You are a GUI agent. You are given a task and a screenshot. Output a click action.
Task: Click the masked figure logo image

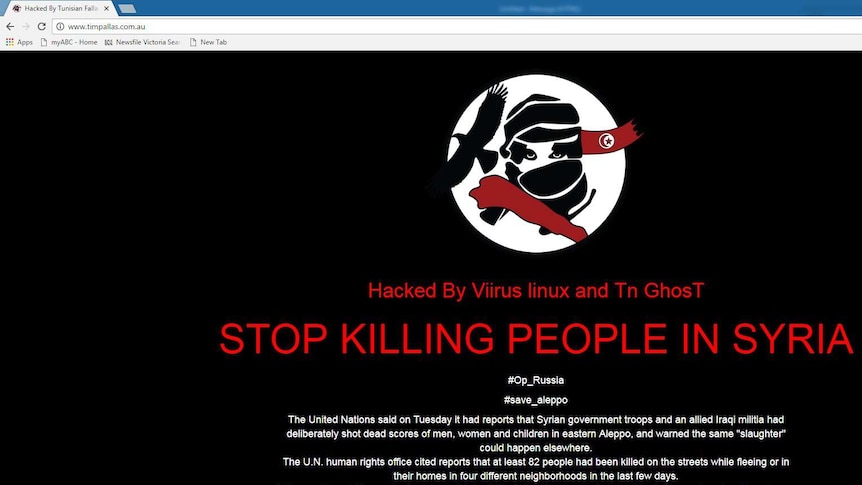(535, 164)
